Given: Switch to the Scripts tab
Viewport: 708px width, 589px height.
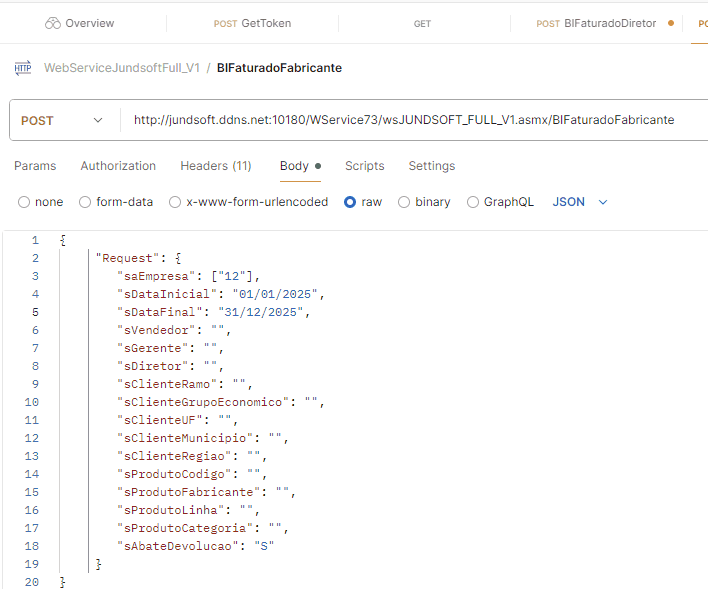Looking at the screenshot, I should (x=364, y=166).
